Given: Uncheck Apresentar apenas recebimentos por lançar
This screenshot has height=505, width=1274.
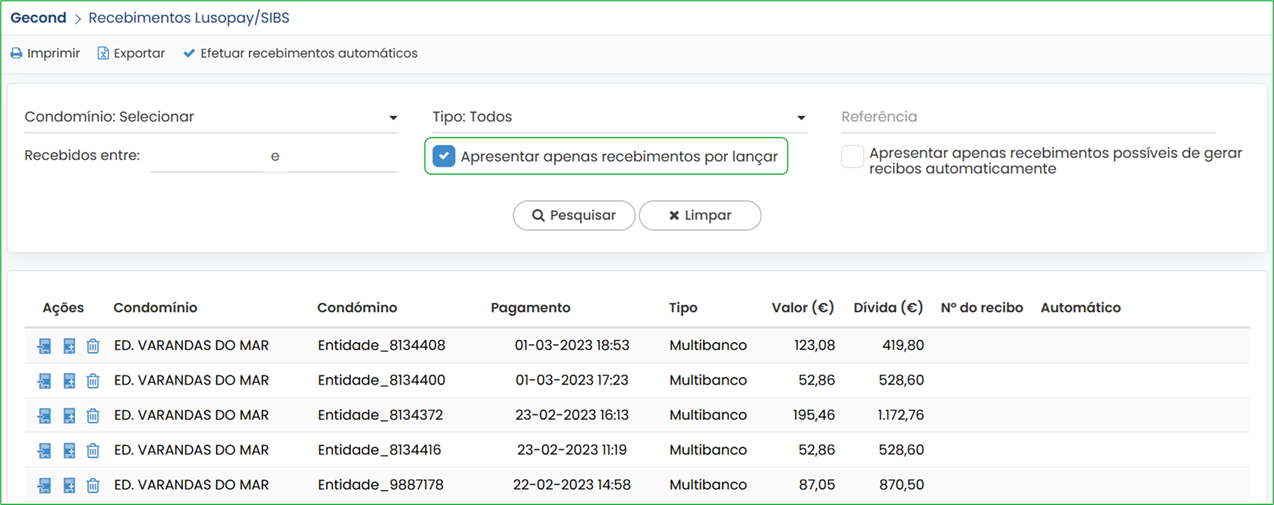Looking at the screenshot, I should 444,156.
